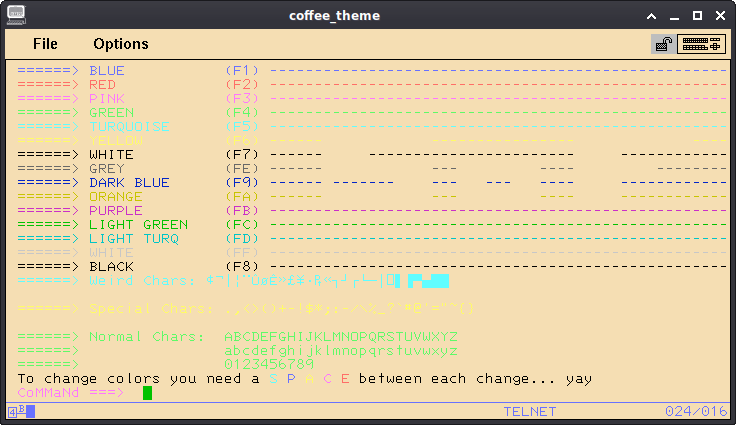Click the Normal Chars label

147,337
